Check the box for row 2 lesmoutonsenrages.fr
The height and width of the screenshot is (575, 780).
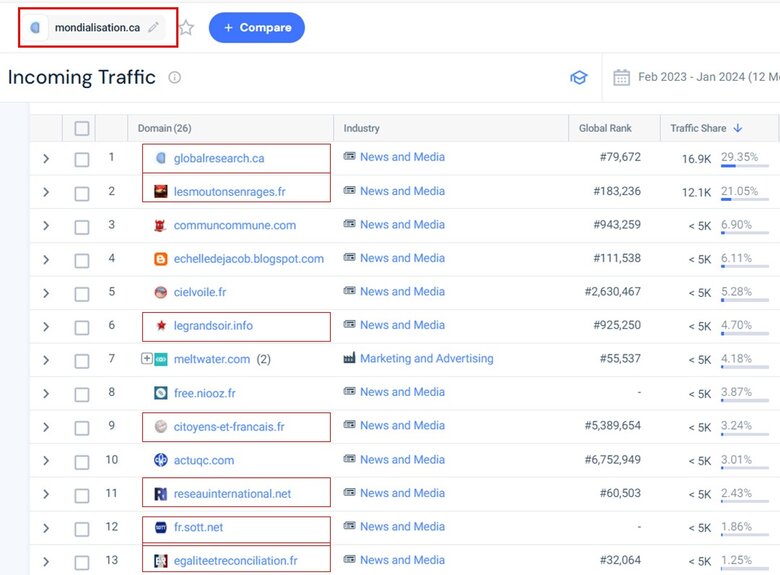(82, 193)
